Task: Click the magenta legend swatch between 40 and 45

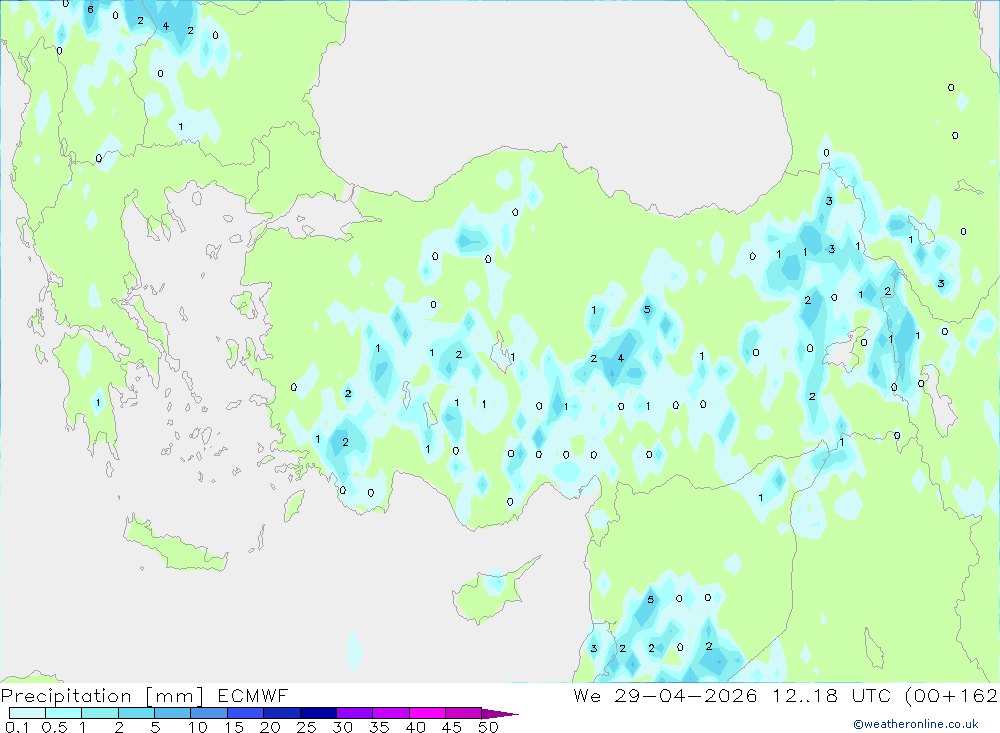Action: (427, 713)
